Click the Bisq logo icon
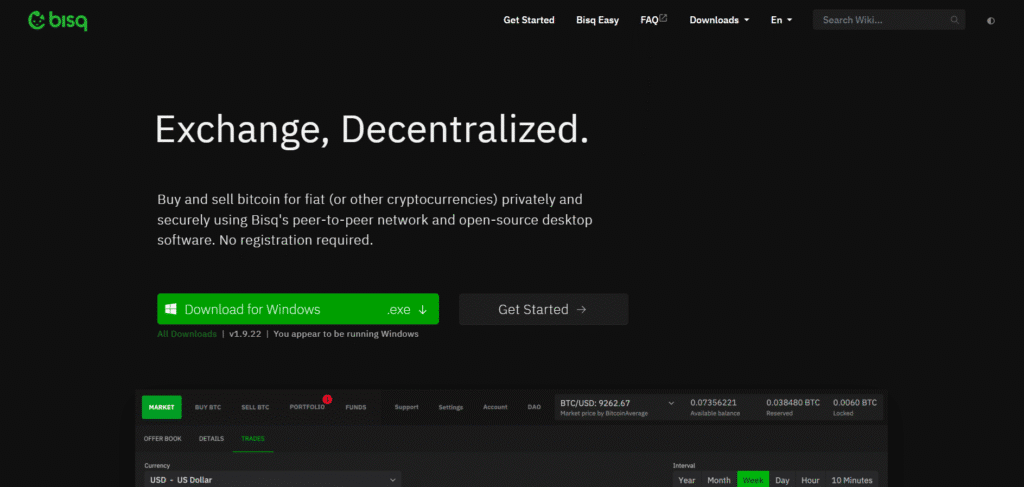The width and height of the screenshot is (1024, 487). click(x=38, y=20)
